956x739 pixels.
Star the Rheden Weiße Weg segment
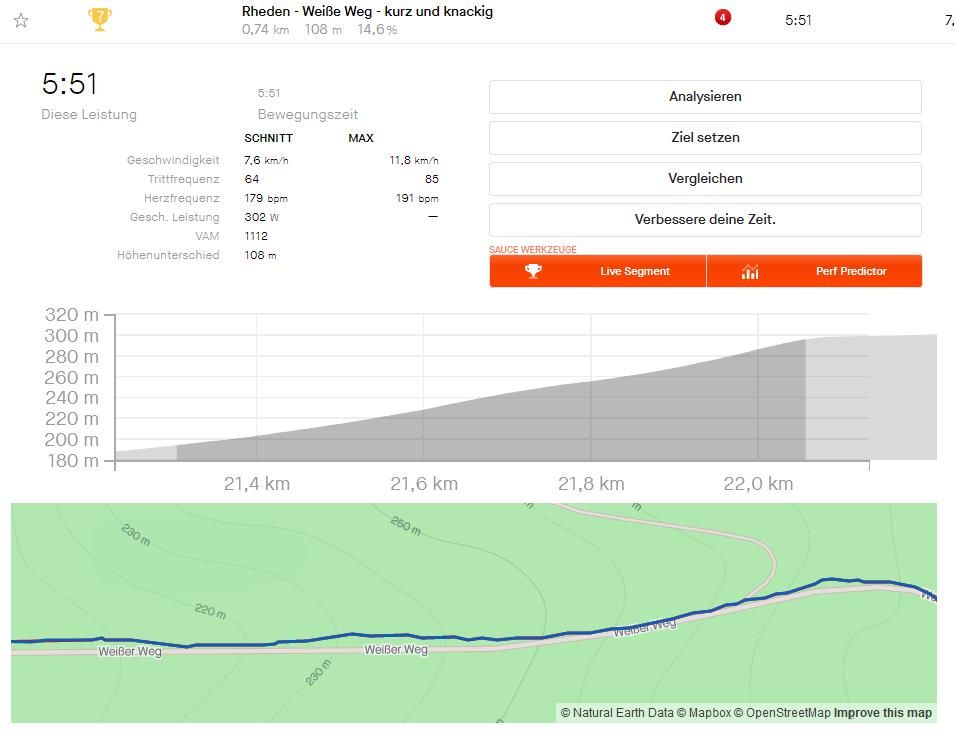[21, 20]
